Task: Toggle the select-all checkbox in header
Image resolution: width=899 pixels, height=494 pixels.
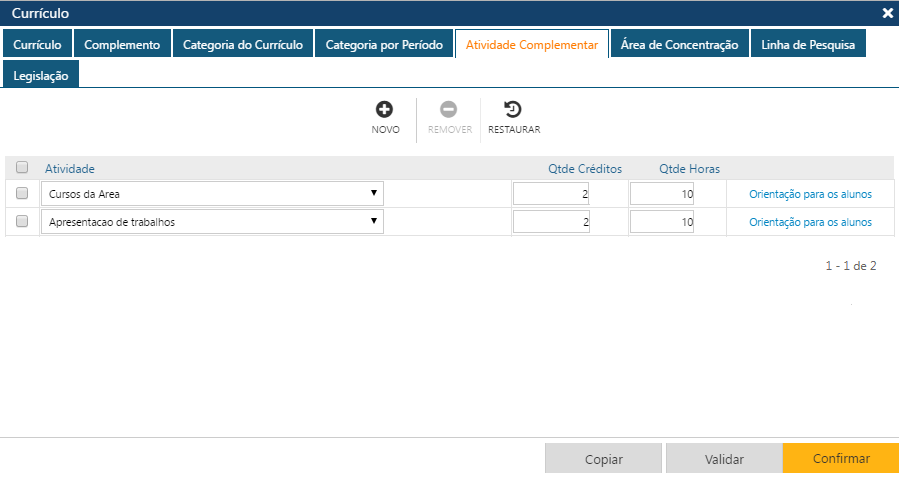Action: [x=22, y=168]
